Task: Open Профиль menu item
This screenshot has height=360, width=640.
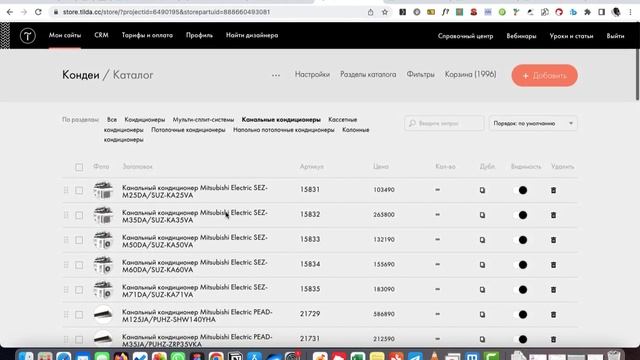Action: click(199, 35)
